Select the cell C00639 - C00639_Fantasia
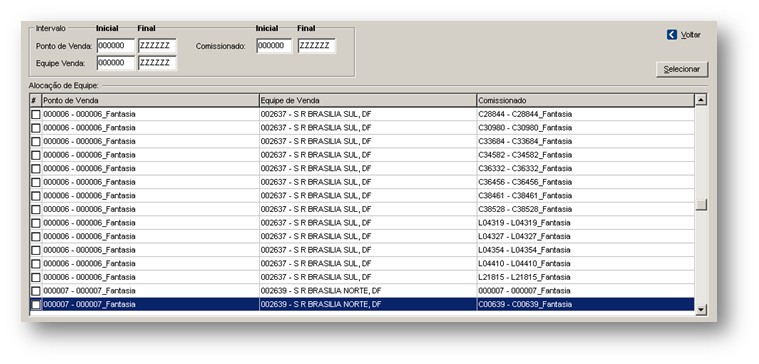The width and height of the screenshot is (759, 364). coord(585,304)
